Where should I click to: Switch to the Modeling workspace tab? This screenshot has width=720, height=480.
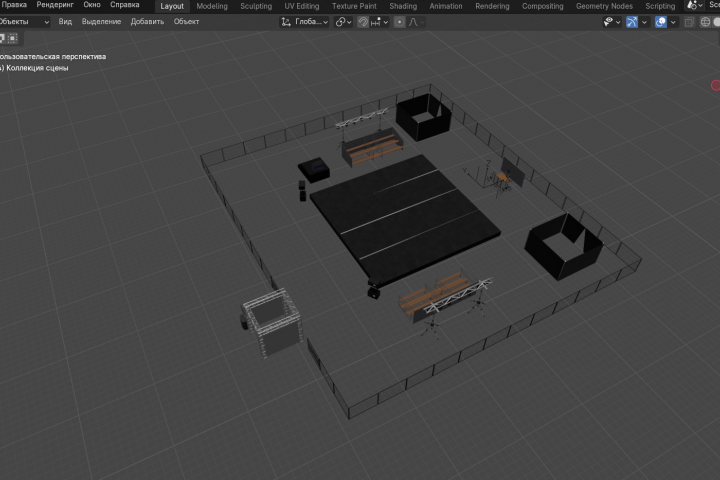pos(212,6)
